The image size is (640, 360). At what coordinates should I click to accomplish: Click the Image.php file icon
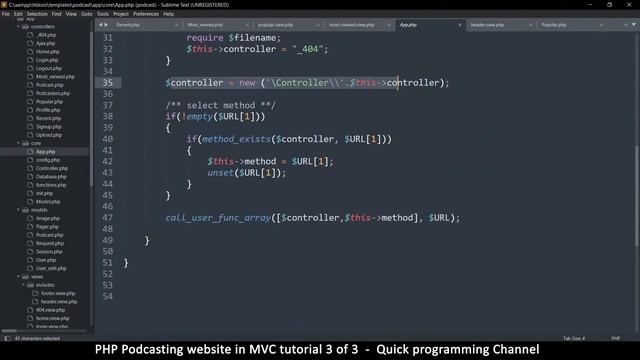tap(30, 218)
